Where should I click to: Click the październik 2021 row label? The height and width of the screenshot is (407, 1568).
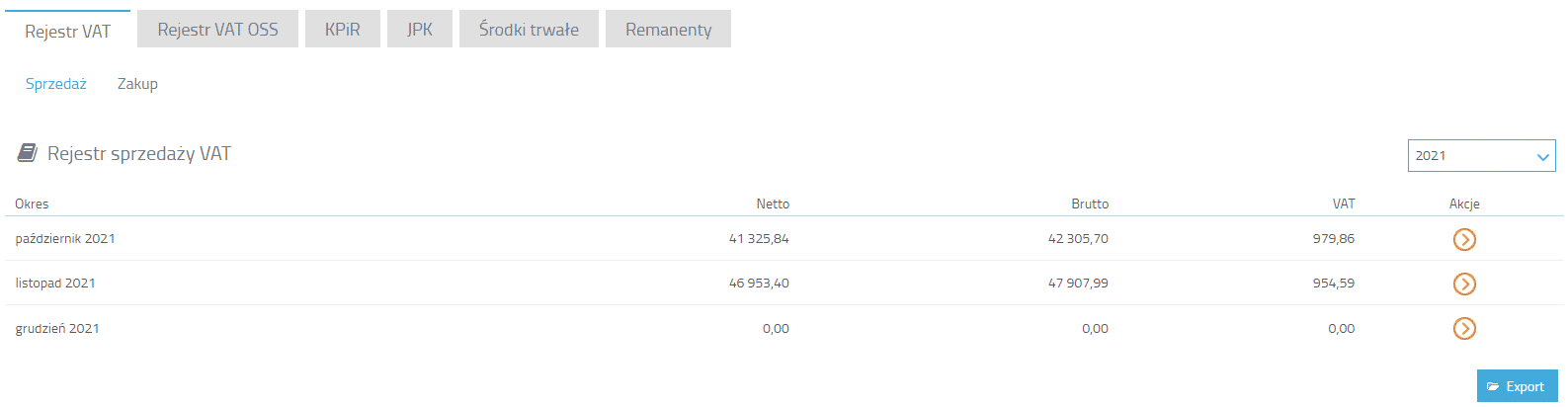65,238
